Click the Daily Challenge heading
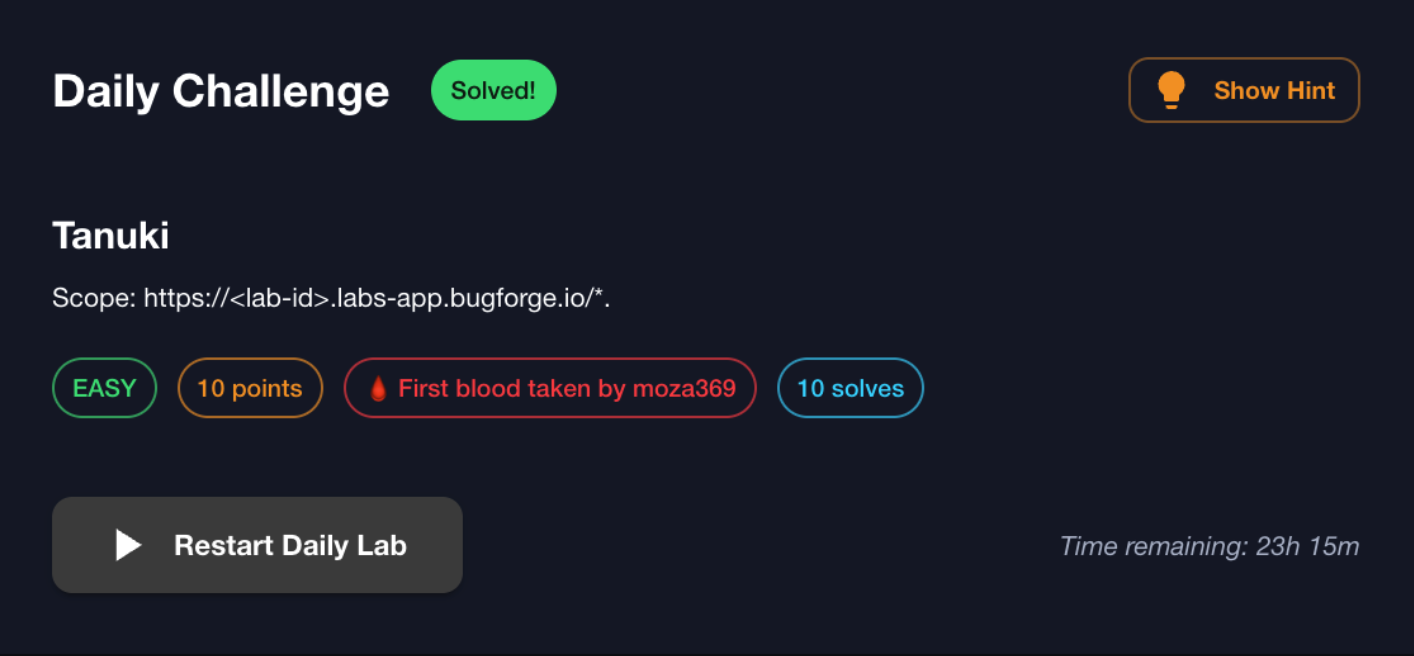 click(221, 91)
